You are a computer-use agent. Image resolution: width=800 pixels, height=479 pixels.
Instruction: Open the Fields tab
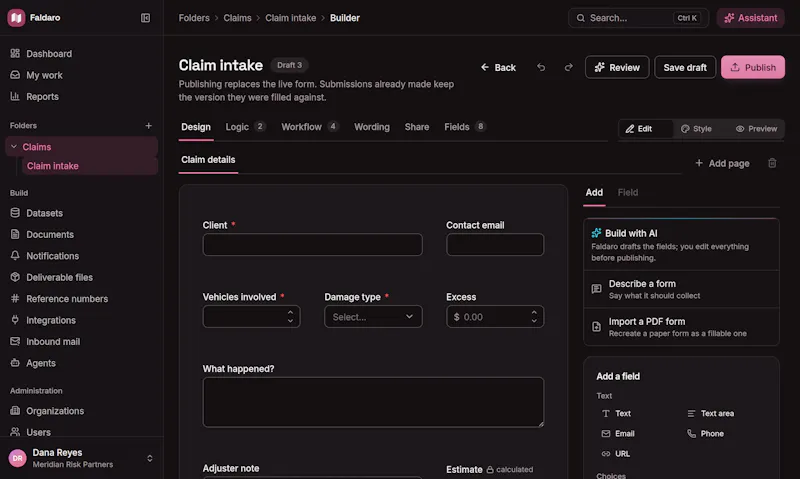pyautogui.click(x=465, y=127)
